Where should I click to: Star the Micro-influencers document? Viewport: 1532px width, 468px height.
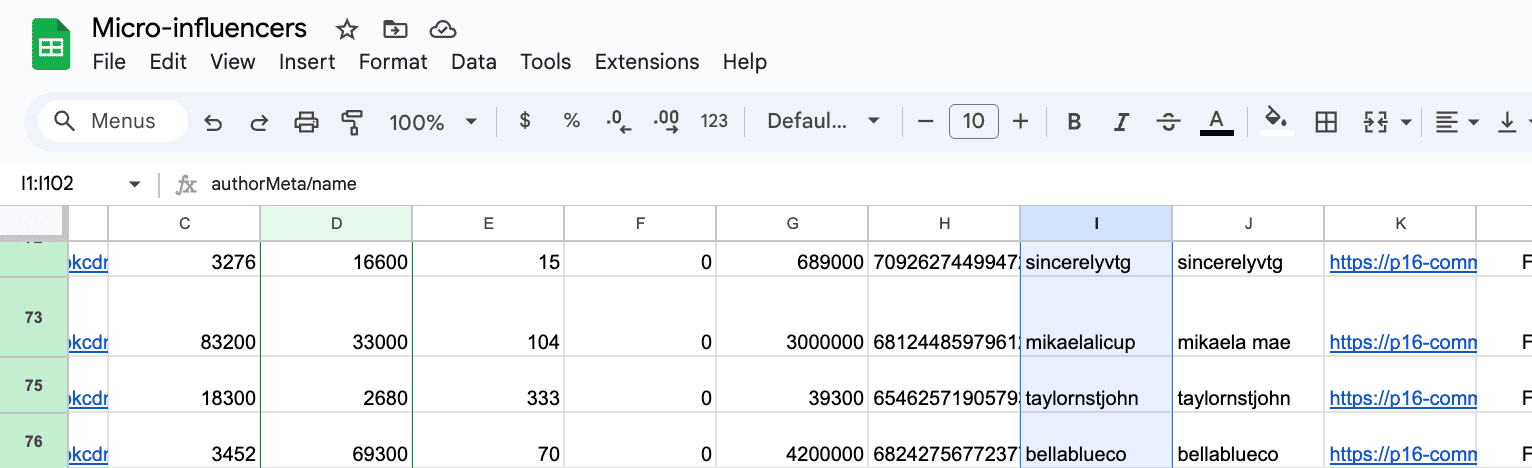(x=347, y=29)
